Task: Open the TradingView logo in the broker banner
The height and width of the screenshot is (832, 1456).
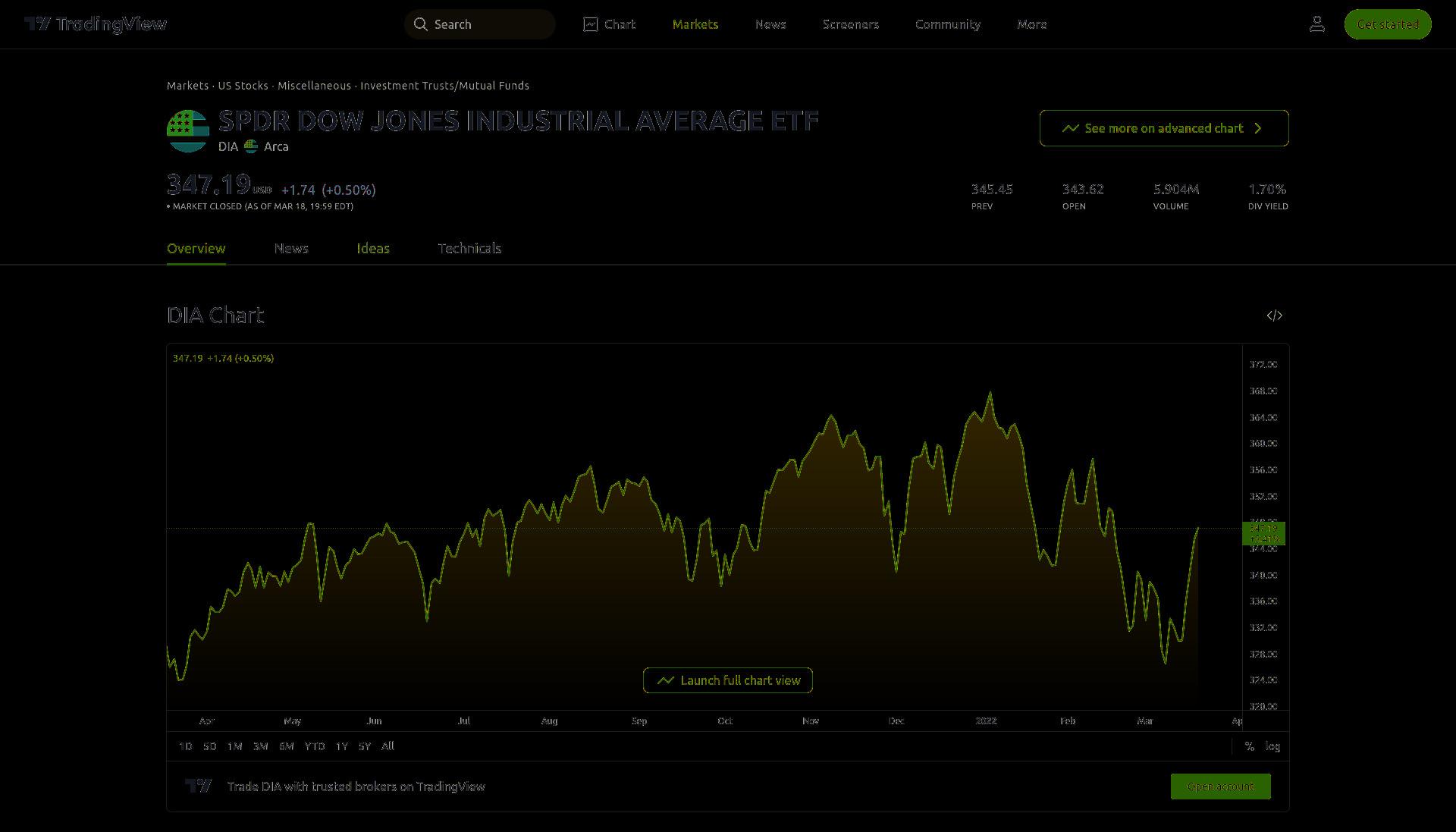Action: coord(199,786)
